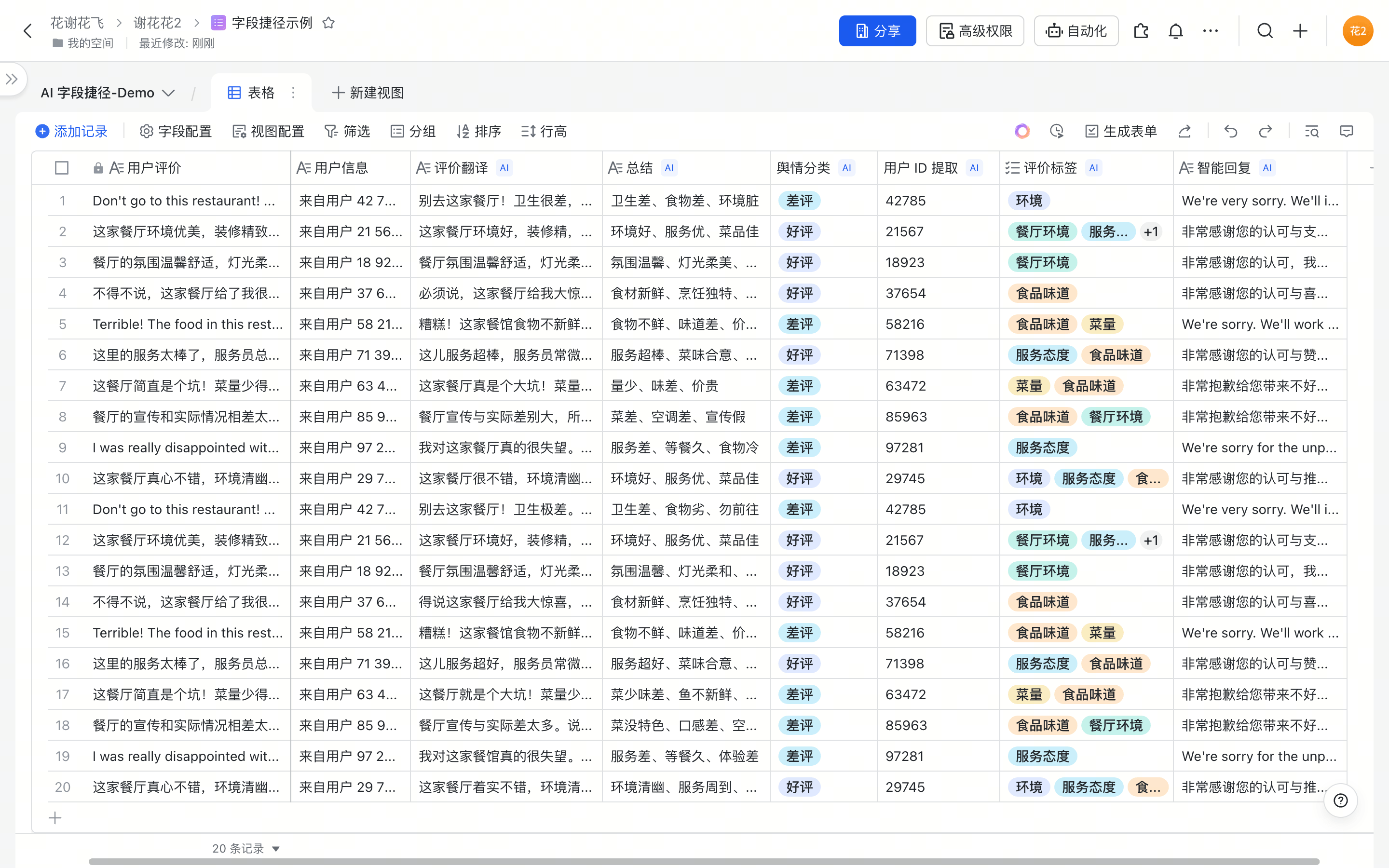
Task: Open the help question mark button
Action: (1340, 800)
